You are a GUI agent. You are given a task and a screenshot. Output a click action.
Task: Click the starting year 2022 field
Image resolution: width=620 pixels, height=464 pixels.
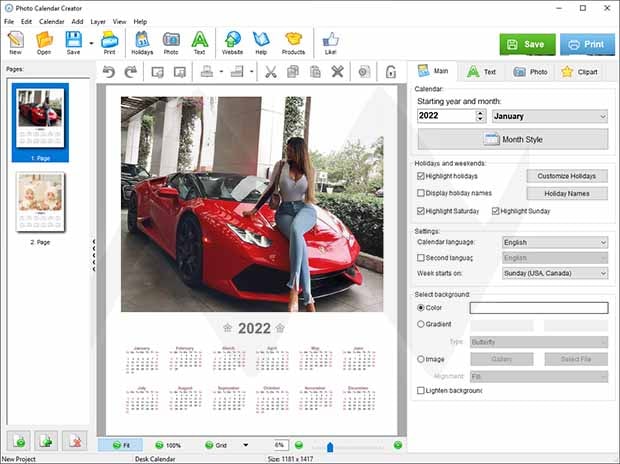(446, 116)
